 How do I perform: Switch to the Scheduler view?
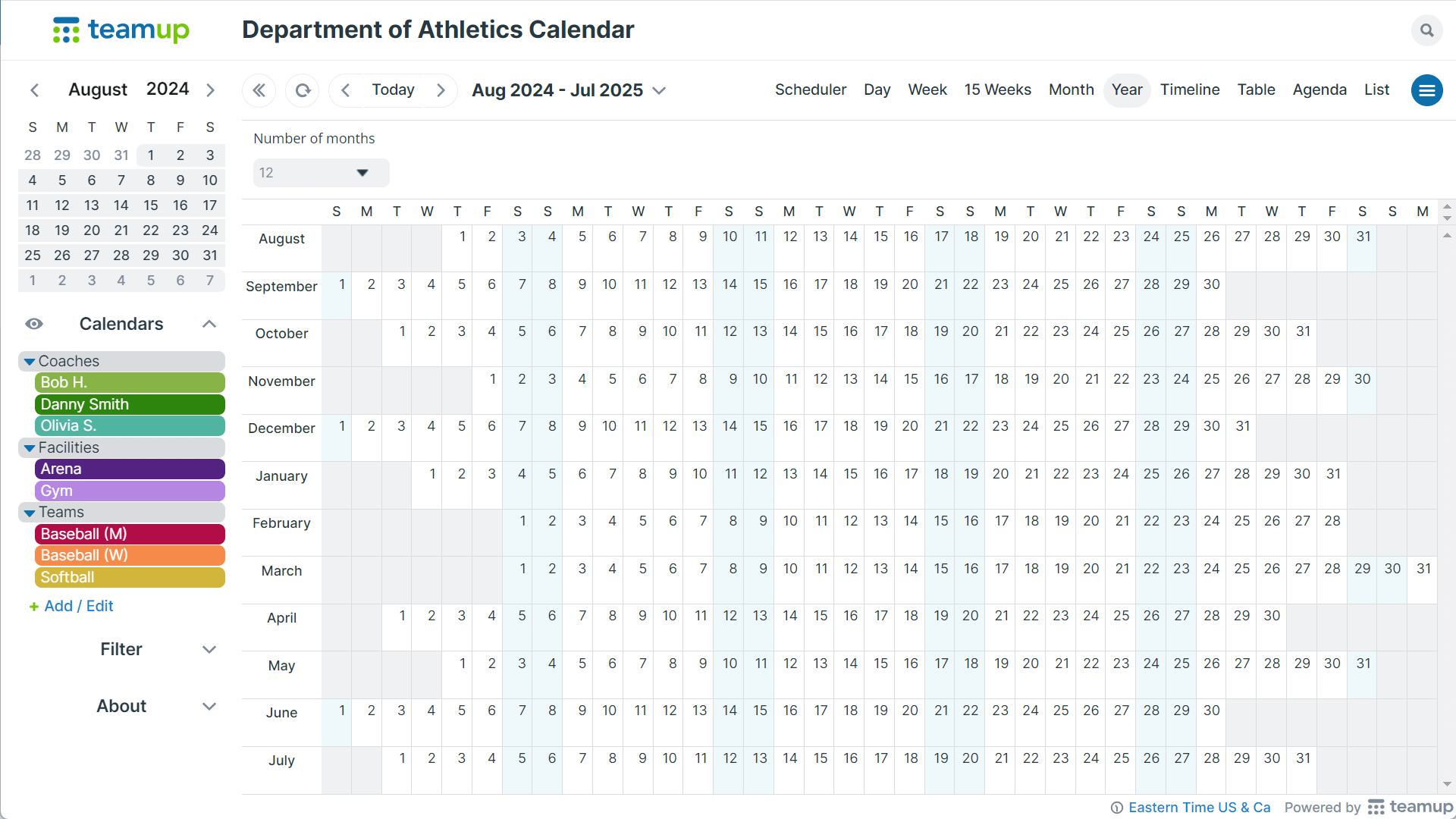pos(810,89)
